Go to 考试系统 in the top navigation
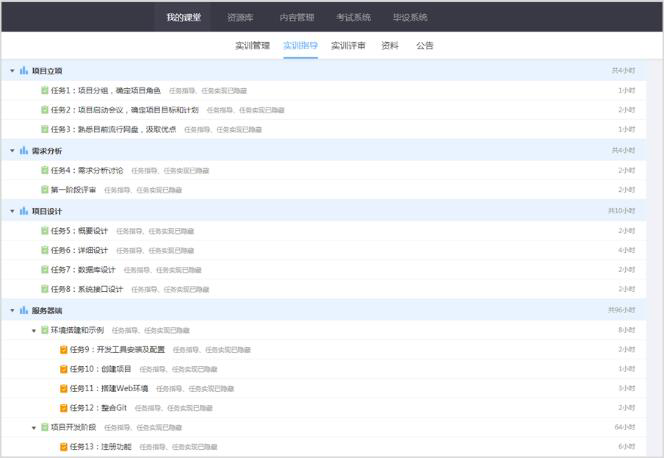This screenshot has height=458, width=664. point(353,17)
